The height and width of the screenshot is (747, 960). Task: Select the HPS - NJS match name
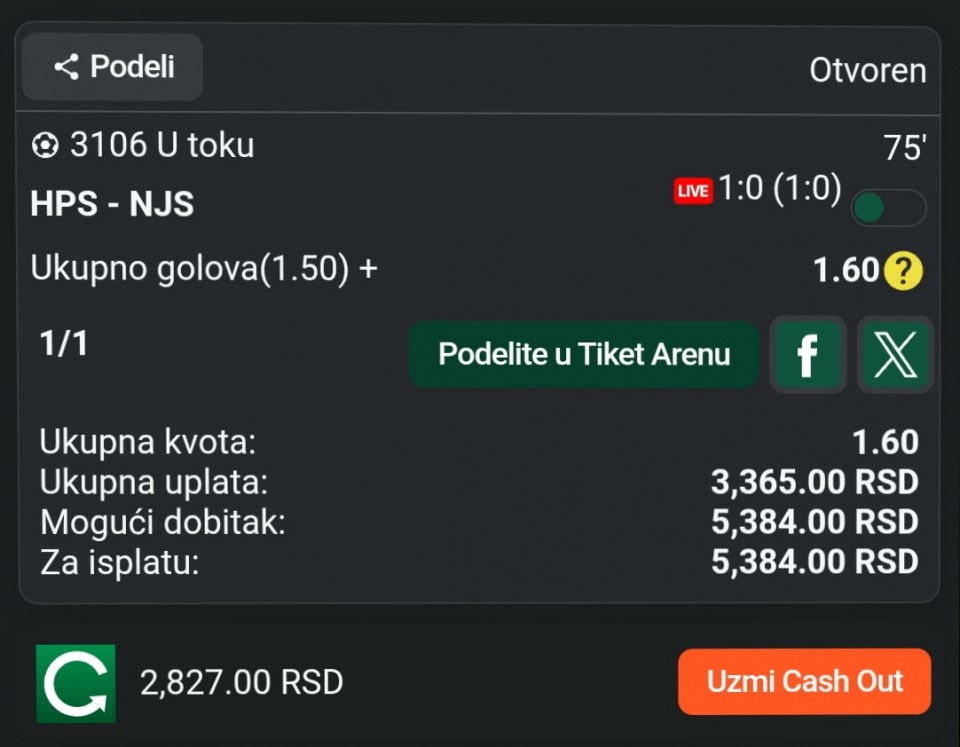(112, 204)
